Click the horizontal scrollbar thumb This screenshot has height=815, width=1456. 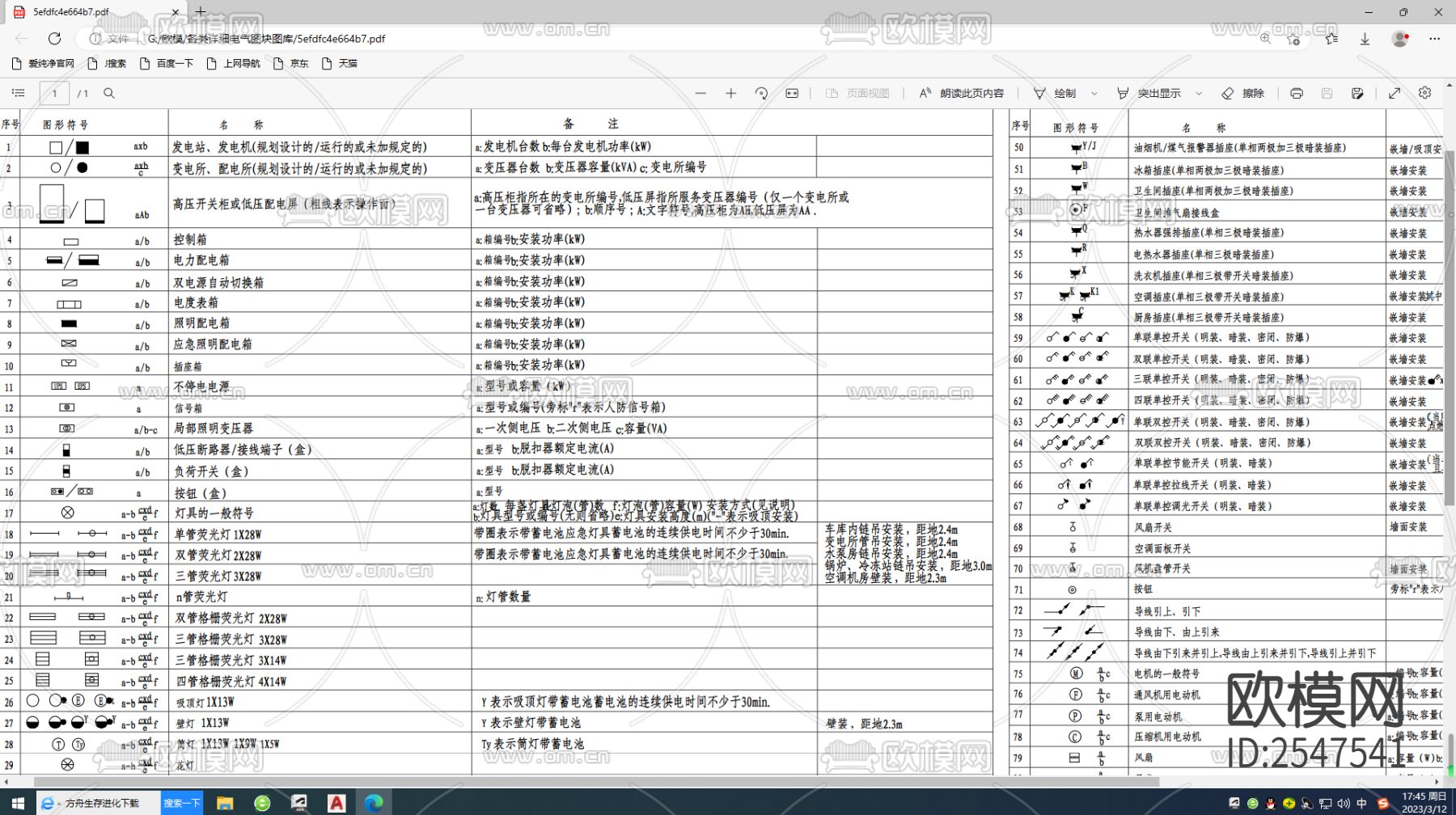(x=596, y=782)
